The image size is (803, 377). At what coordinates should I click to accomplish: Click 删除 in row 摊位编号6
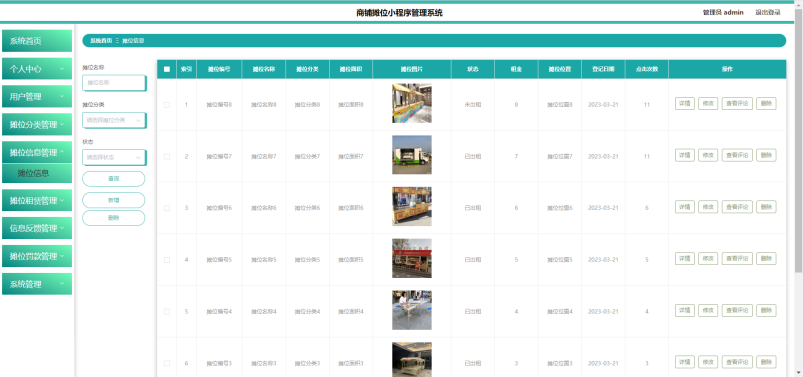pos(766,207)
